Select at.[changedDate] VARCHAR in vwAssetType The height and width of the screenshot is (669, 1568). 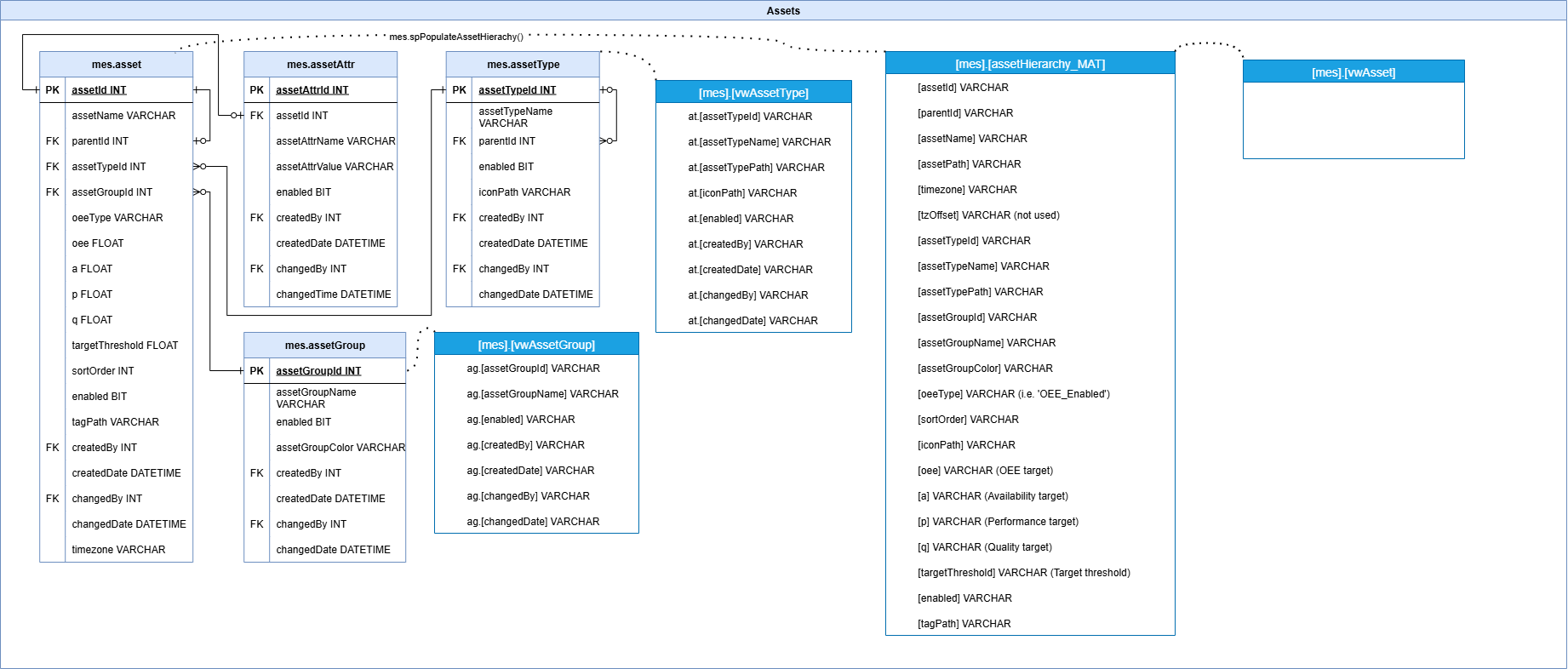(x=753, y=321)
